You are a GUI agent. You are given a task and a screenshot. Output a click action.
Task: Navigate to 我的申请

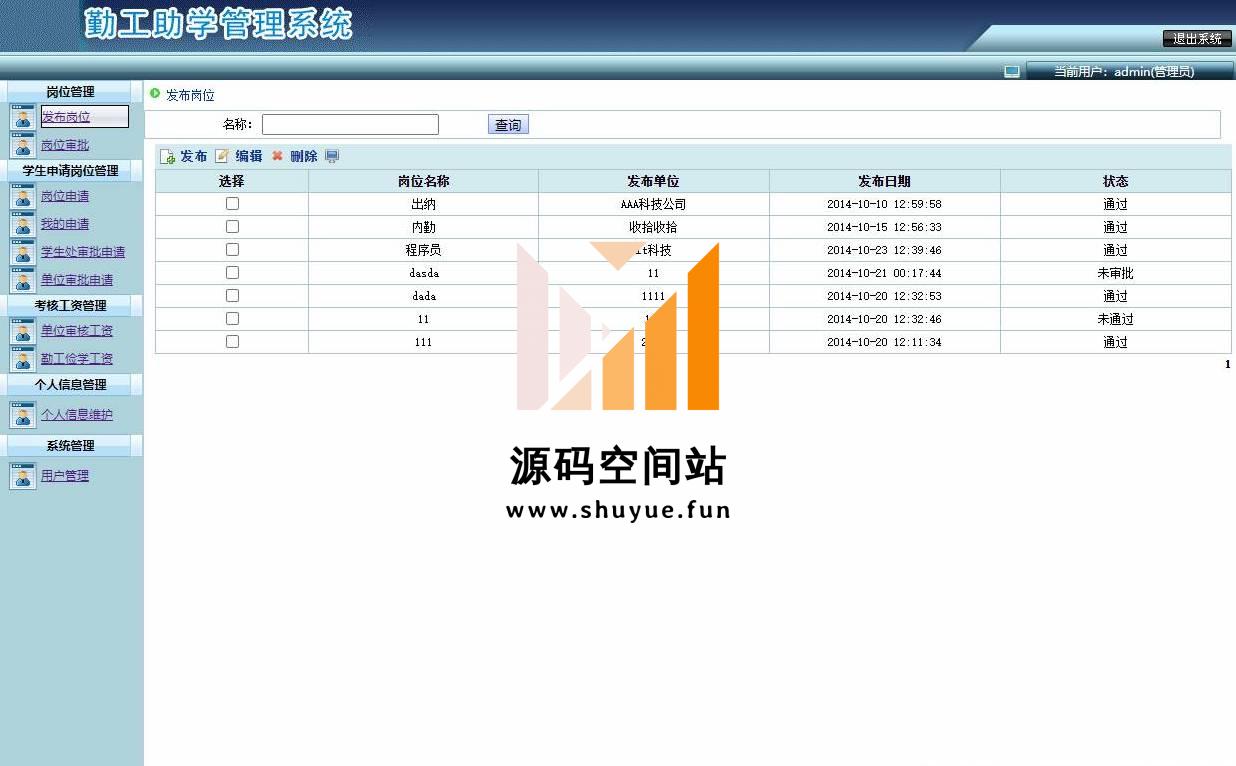pyautogui.click(x=65, y=224)
